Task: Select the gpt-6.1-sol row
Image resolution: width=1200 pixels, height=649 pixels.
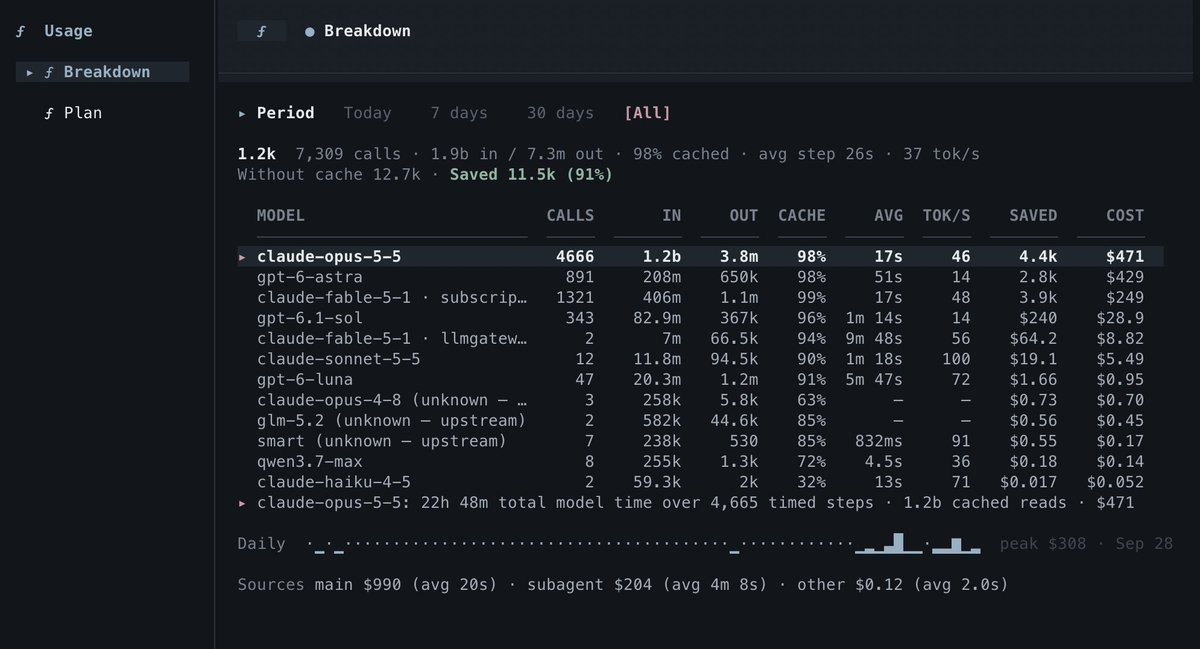Action: click(x=700, y=318)
